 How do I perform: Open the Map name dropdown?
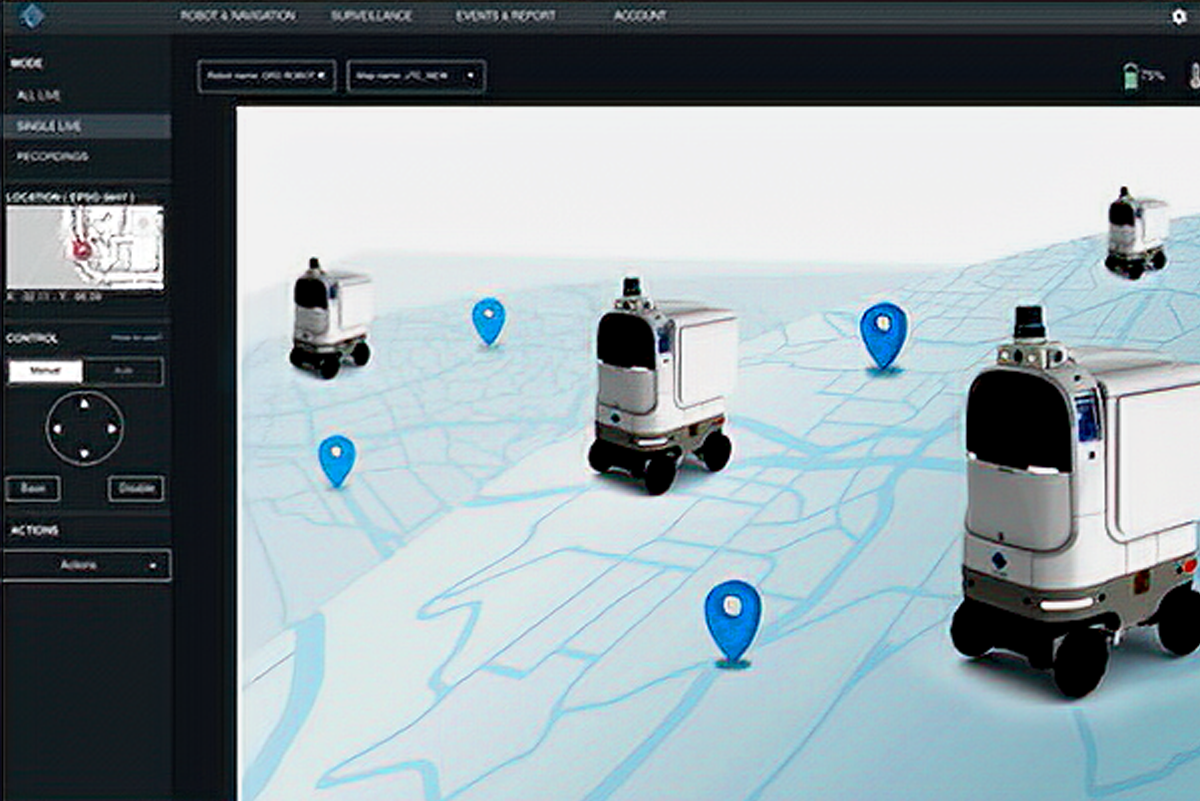[416, 76]
